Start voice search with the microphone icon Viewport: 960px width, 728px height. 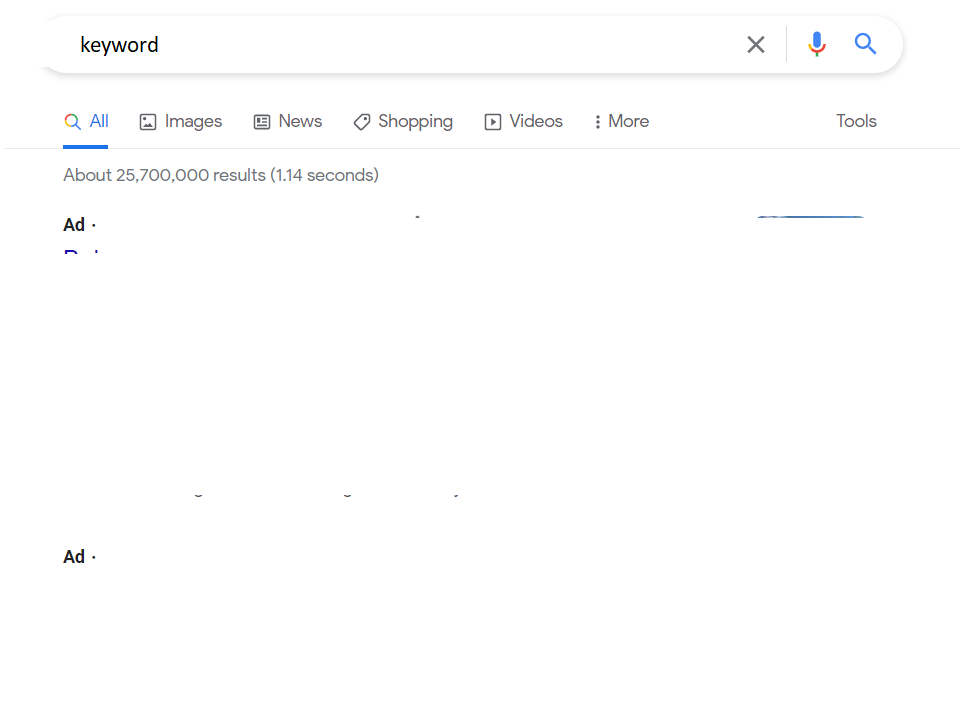pyautogui.click(x=817, y=44)
